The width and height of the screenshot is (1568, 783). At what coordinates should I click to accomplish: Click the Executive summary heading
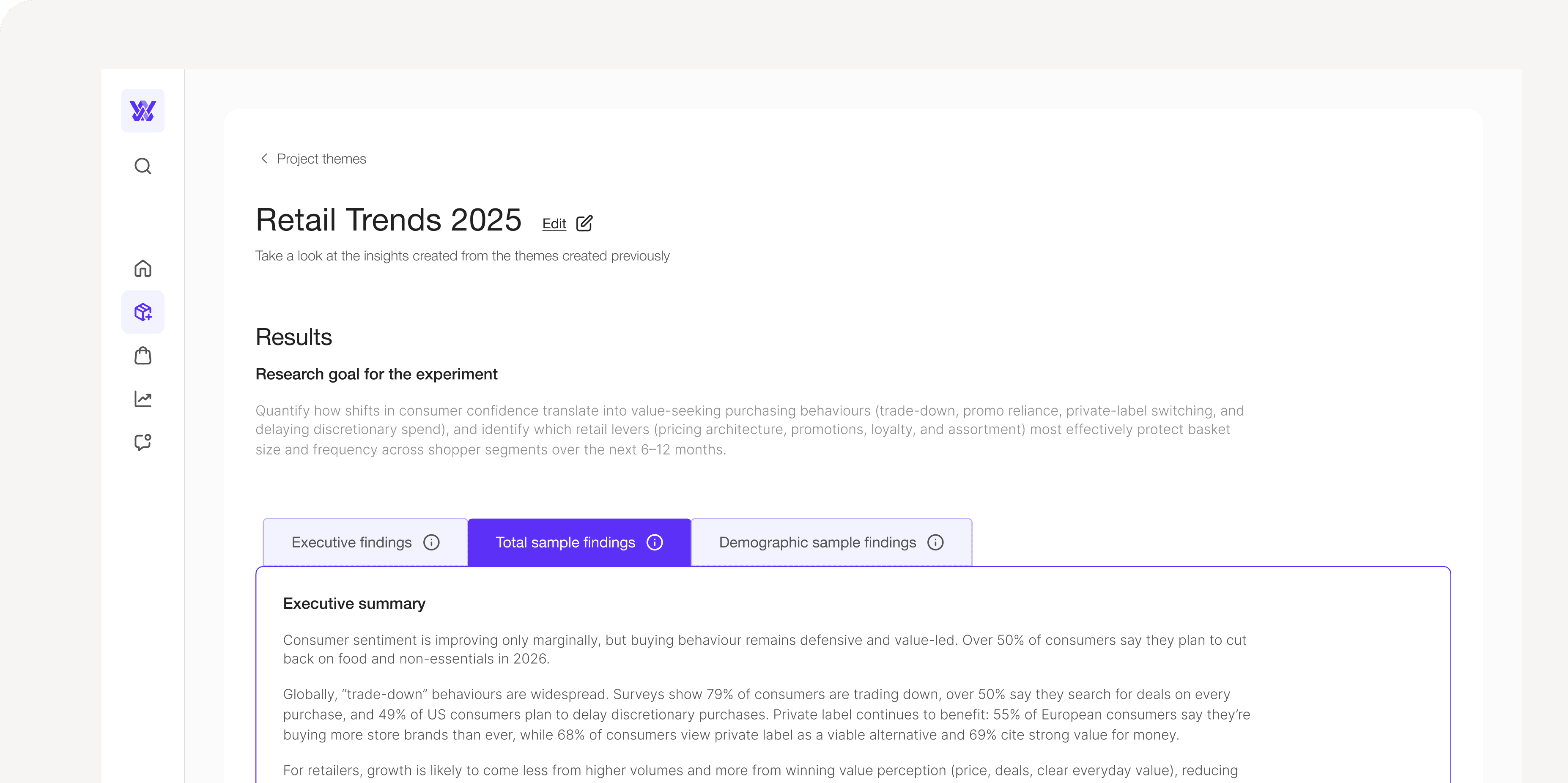[x=354, y=603]
